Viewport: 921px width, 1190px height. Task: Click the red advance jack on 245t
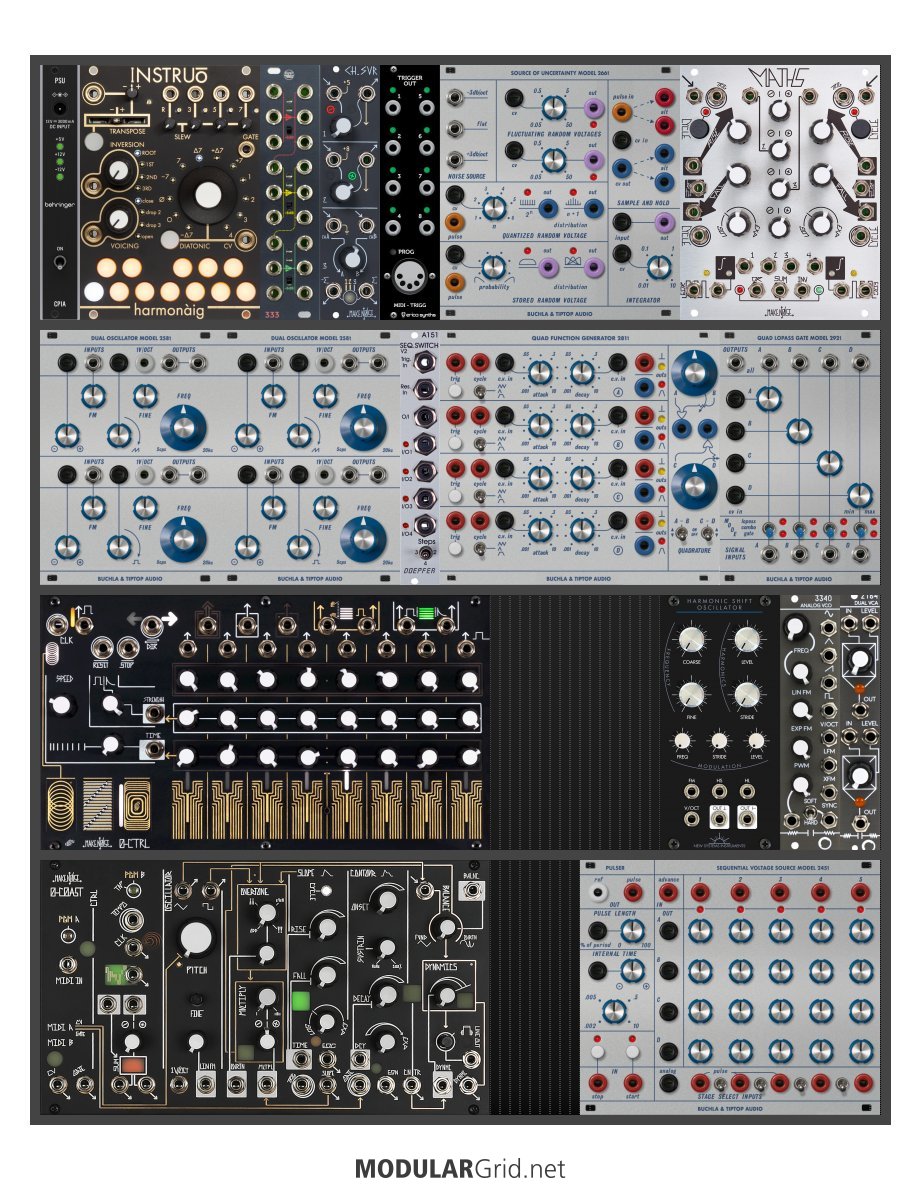[668, 891]
